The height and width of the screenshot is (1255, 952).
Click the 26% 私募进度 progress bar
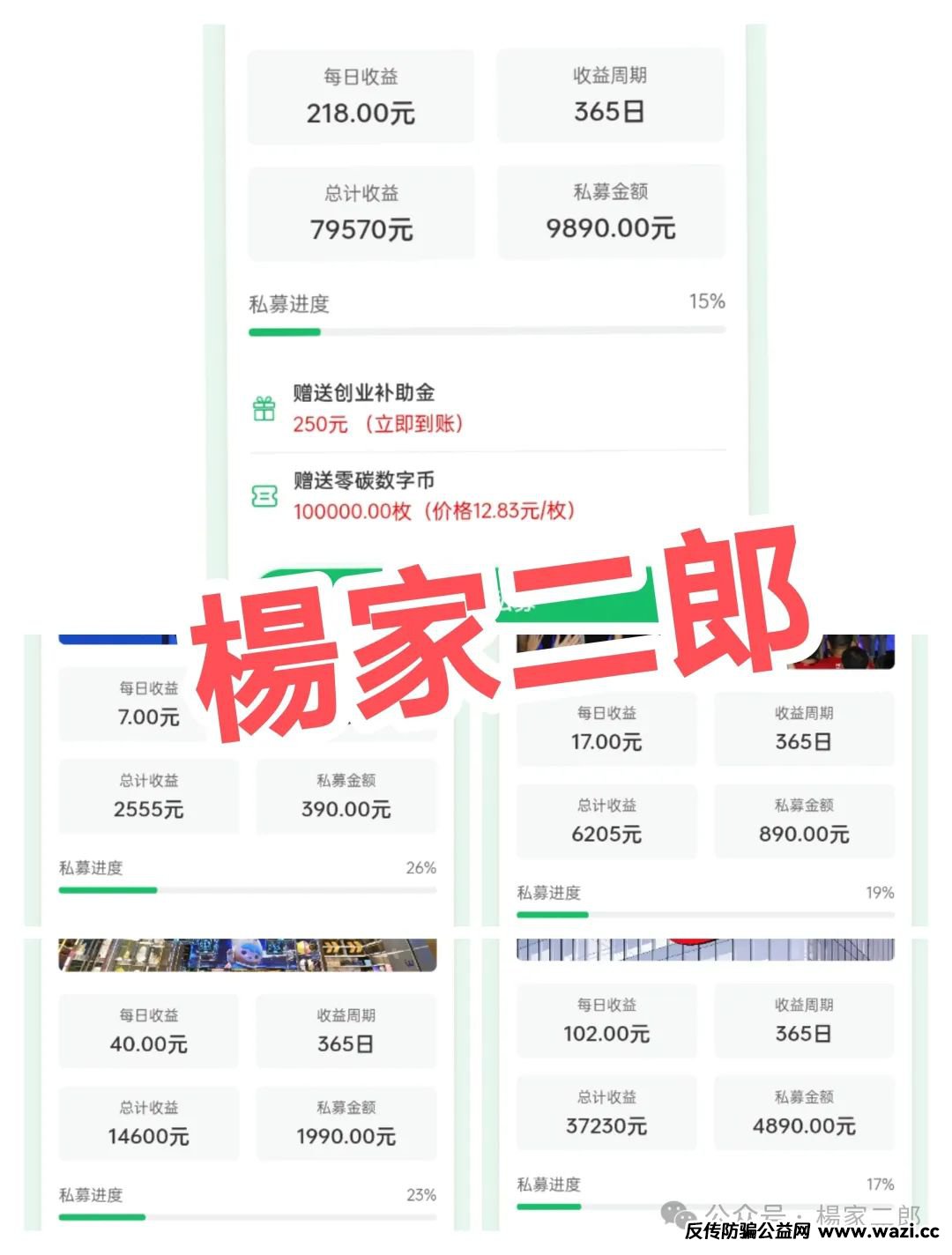(x=247, y=890)
